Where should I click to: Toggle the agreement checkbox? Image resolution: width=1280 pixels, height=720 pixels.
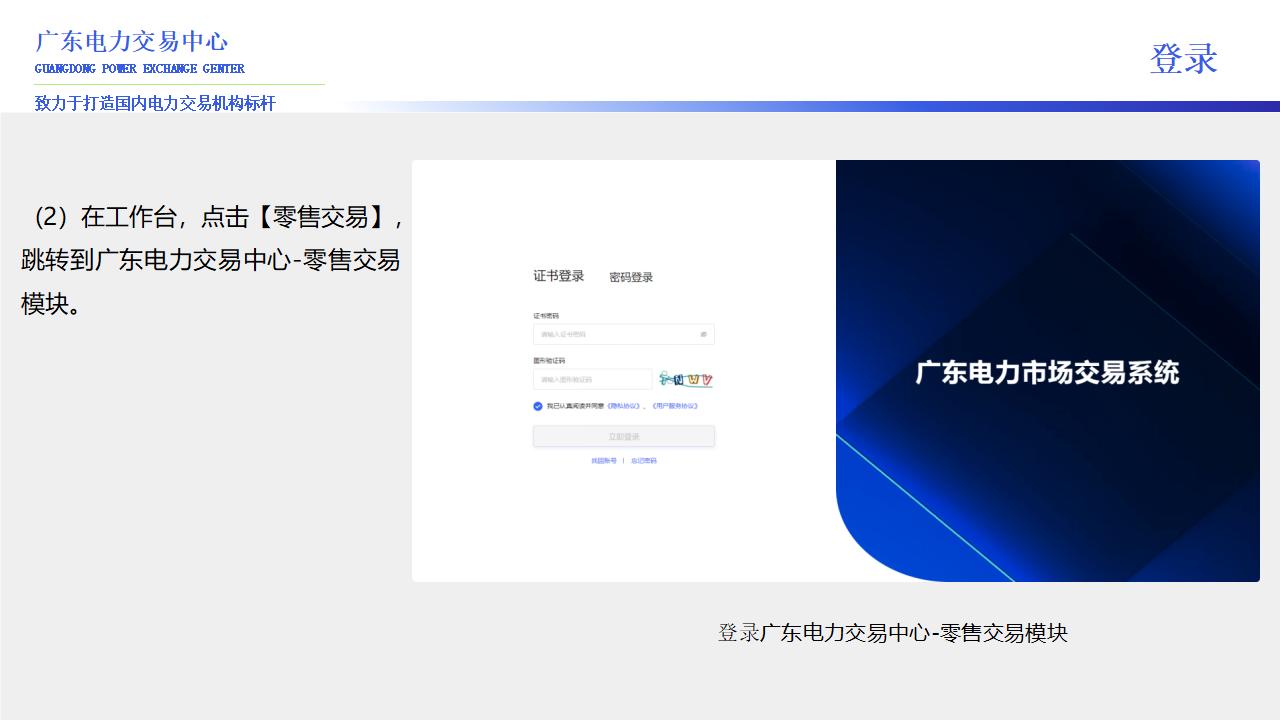pyautogui.click(x=538, y=406)
